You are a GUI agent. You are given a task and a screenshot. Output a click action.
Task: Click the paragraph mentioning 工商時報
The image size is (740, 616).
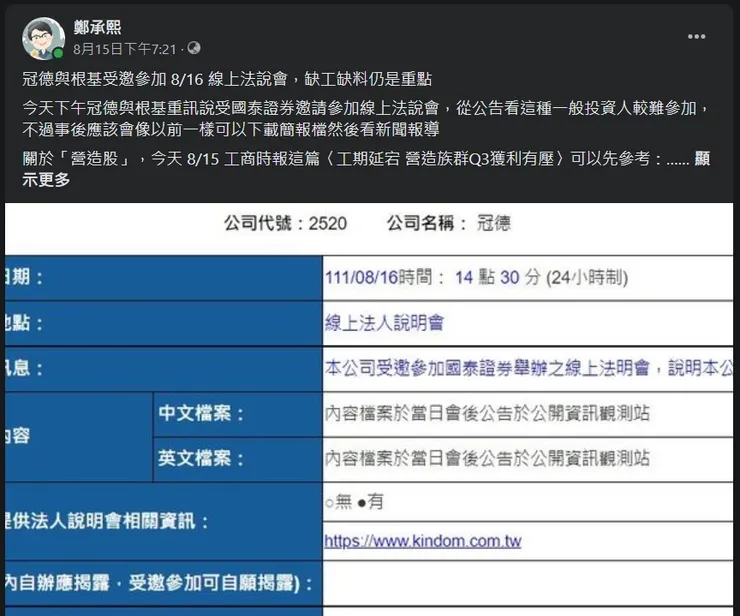click(366, 169)
